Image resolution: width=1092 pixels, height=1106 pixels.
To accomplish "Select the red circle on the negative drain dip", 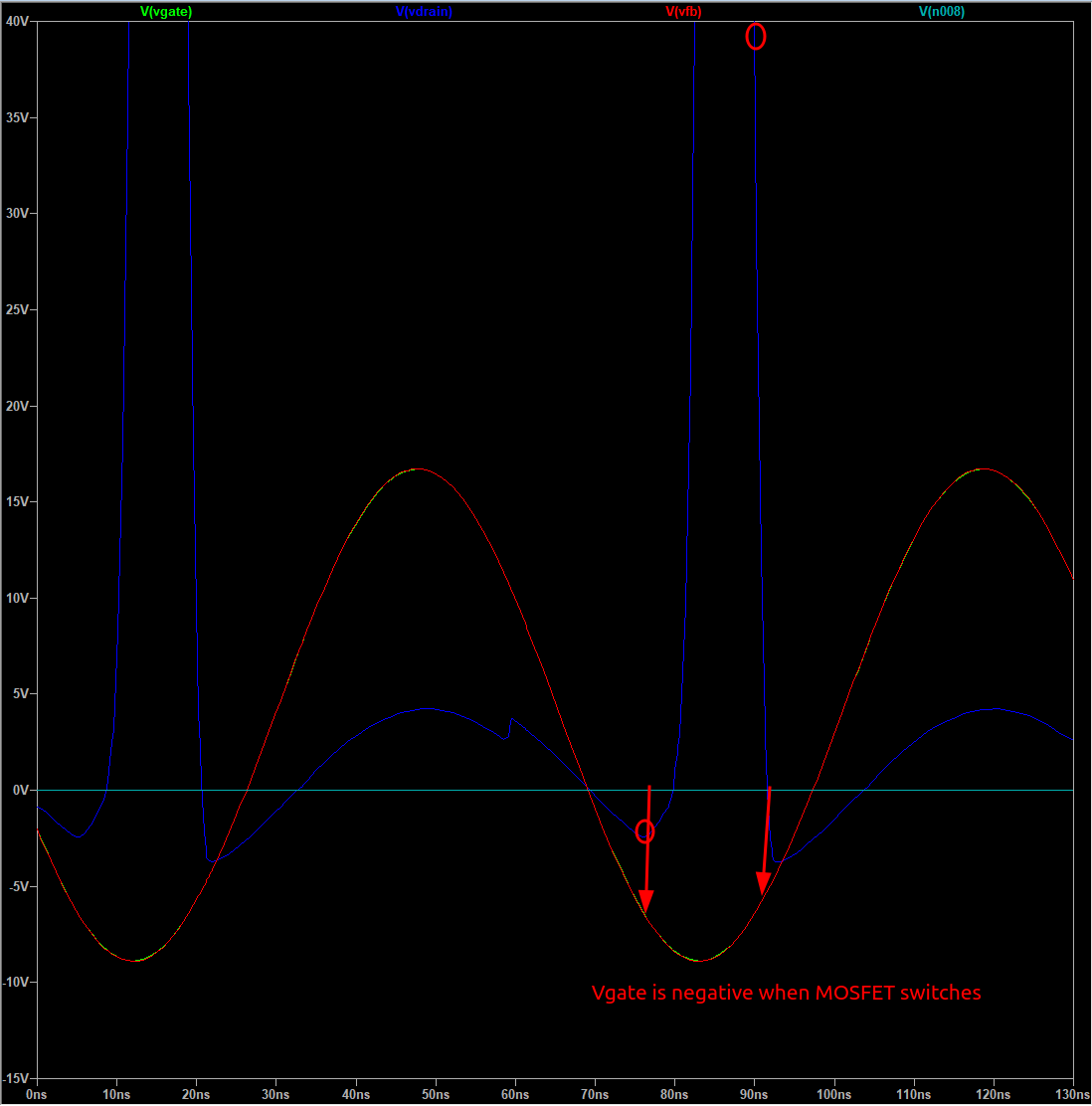I will click(x=645, y=831).
